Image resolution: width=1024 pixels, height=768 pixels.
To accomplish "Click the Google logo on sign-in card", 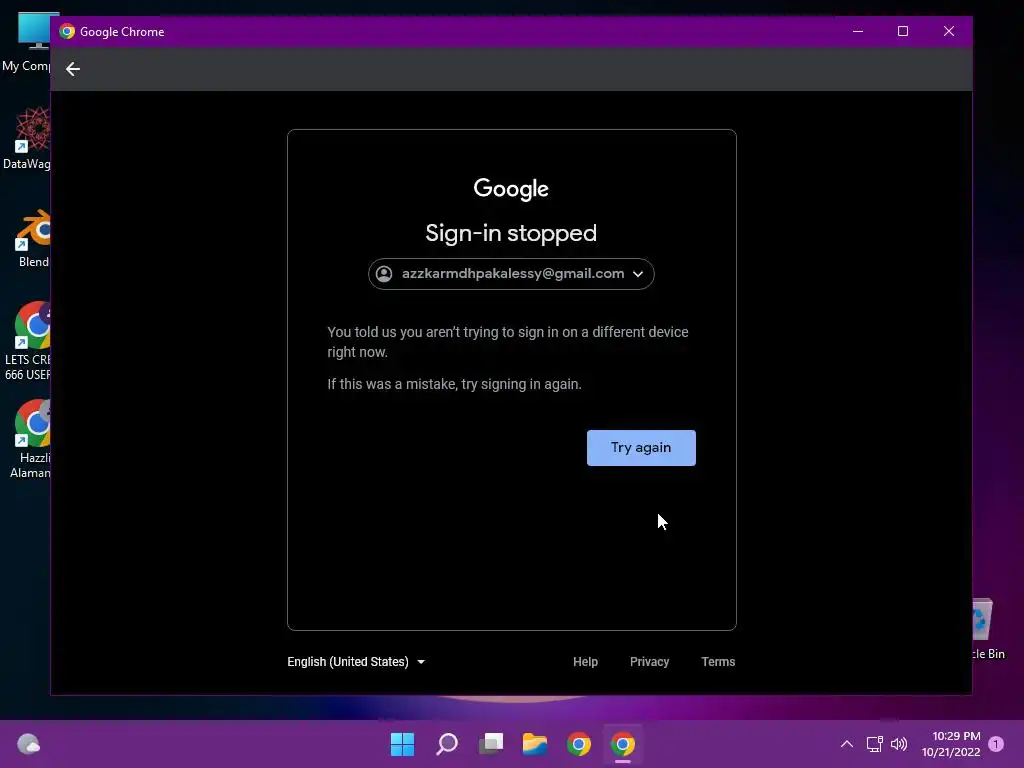I will click(511, 189).
